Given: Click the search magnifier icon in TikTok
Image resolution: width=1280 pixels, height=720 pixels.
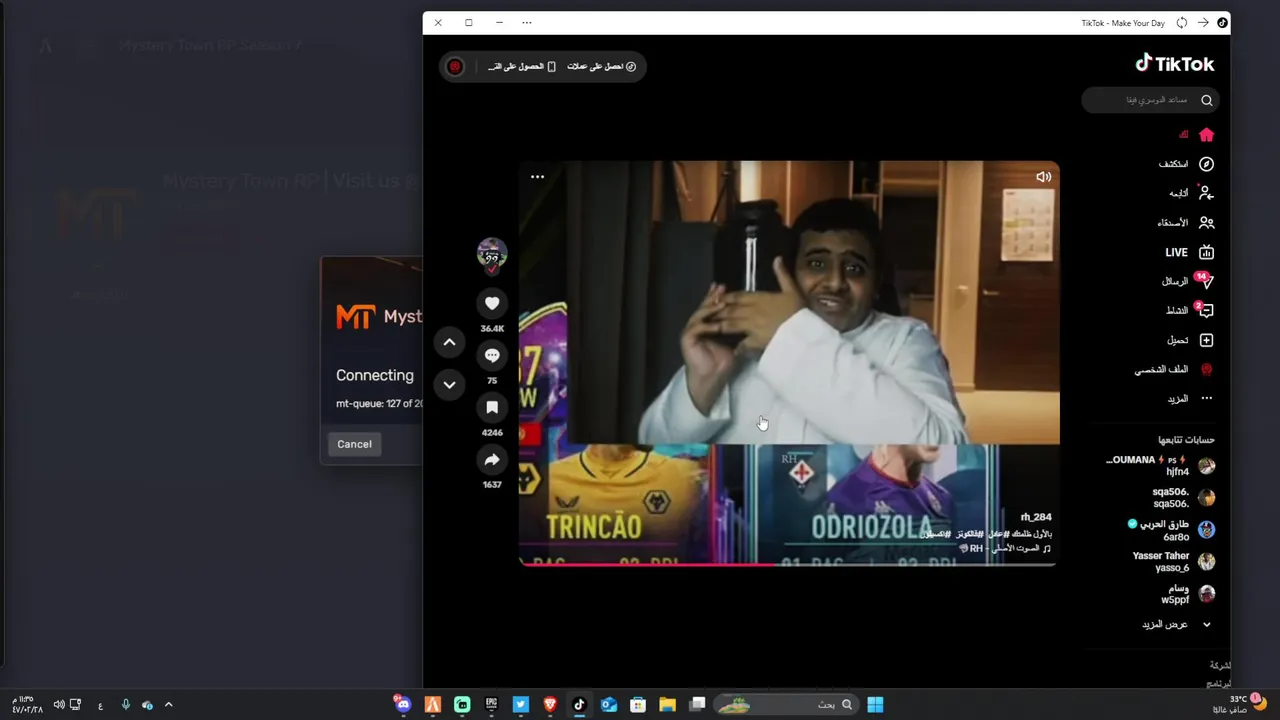Looking at the screenshot, I should (1207, 100).
